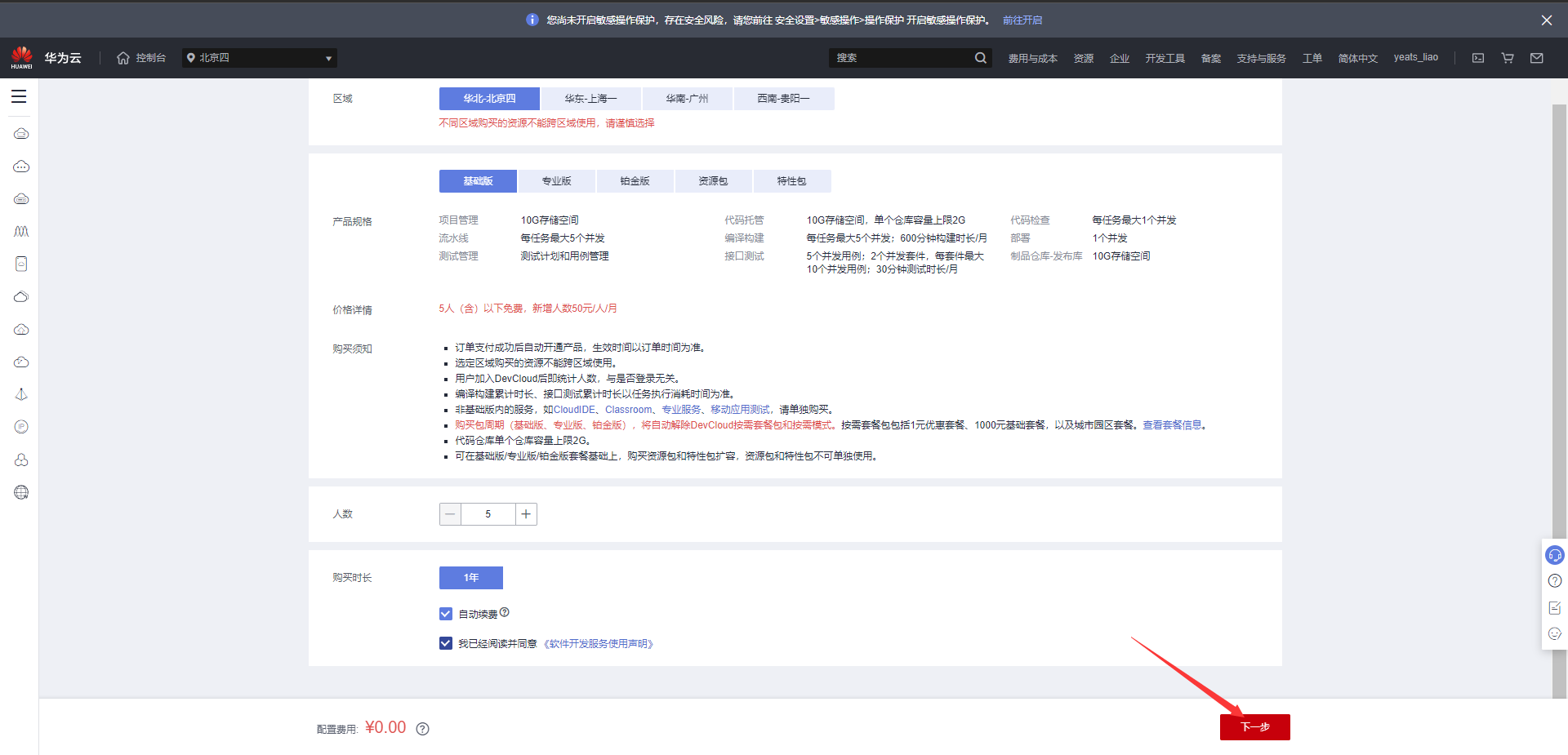Open the shopping cart icon
The image size is (1568, 755).
[x=1508, y=58]
